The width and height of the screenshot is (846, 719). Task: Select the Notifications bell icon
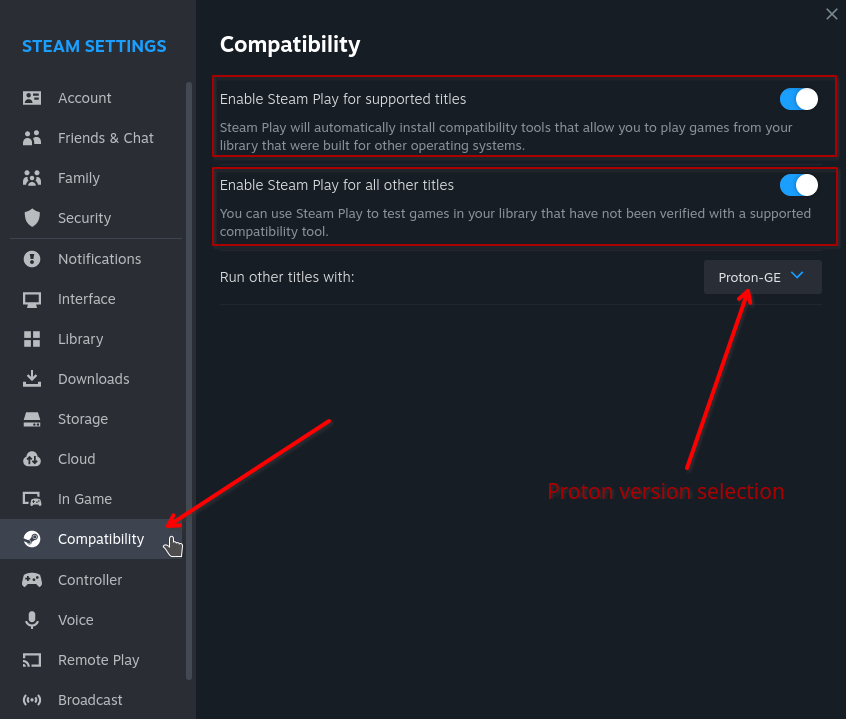(x=33, y=259)
